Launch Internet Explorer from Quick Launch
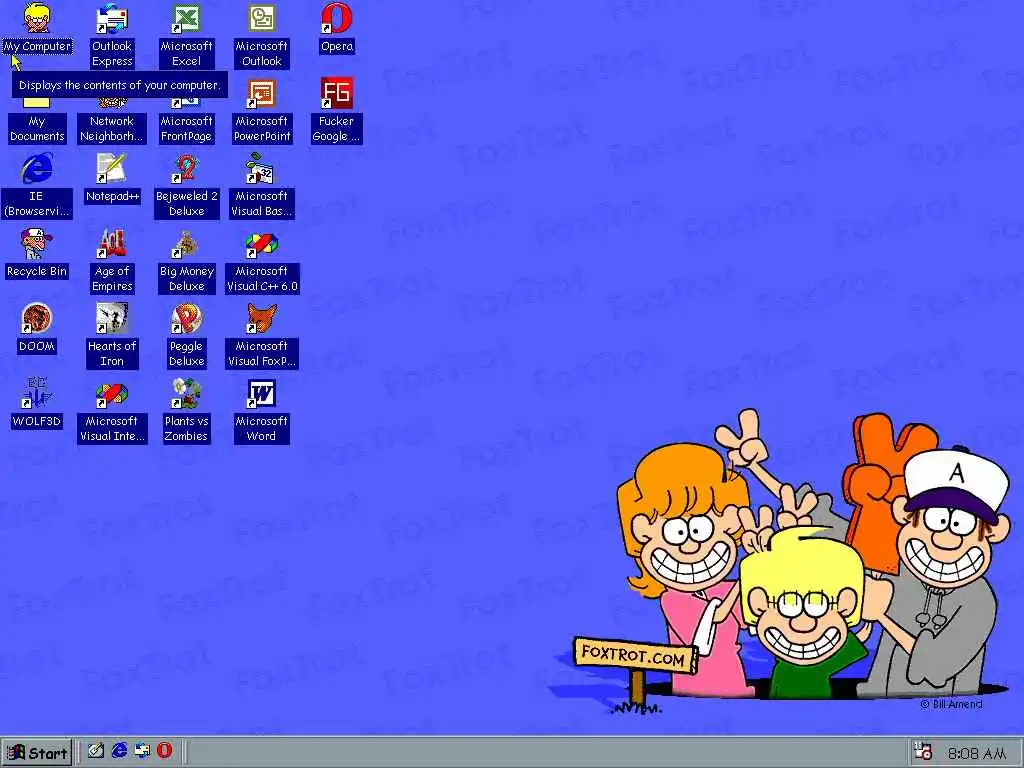Viewport: 1024px width, 768px height. click(x=119, y=751)
